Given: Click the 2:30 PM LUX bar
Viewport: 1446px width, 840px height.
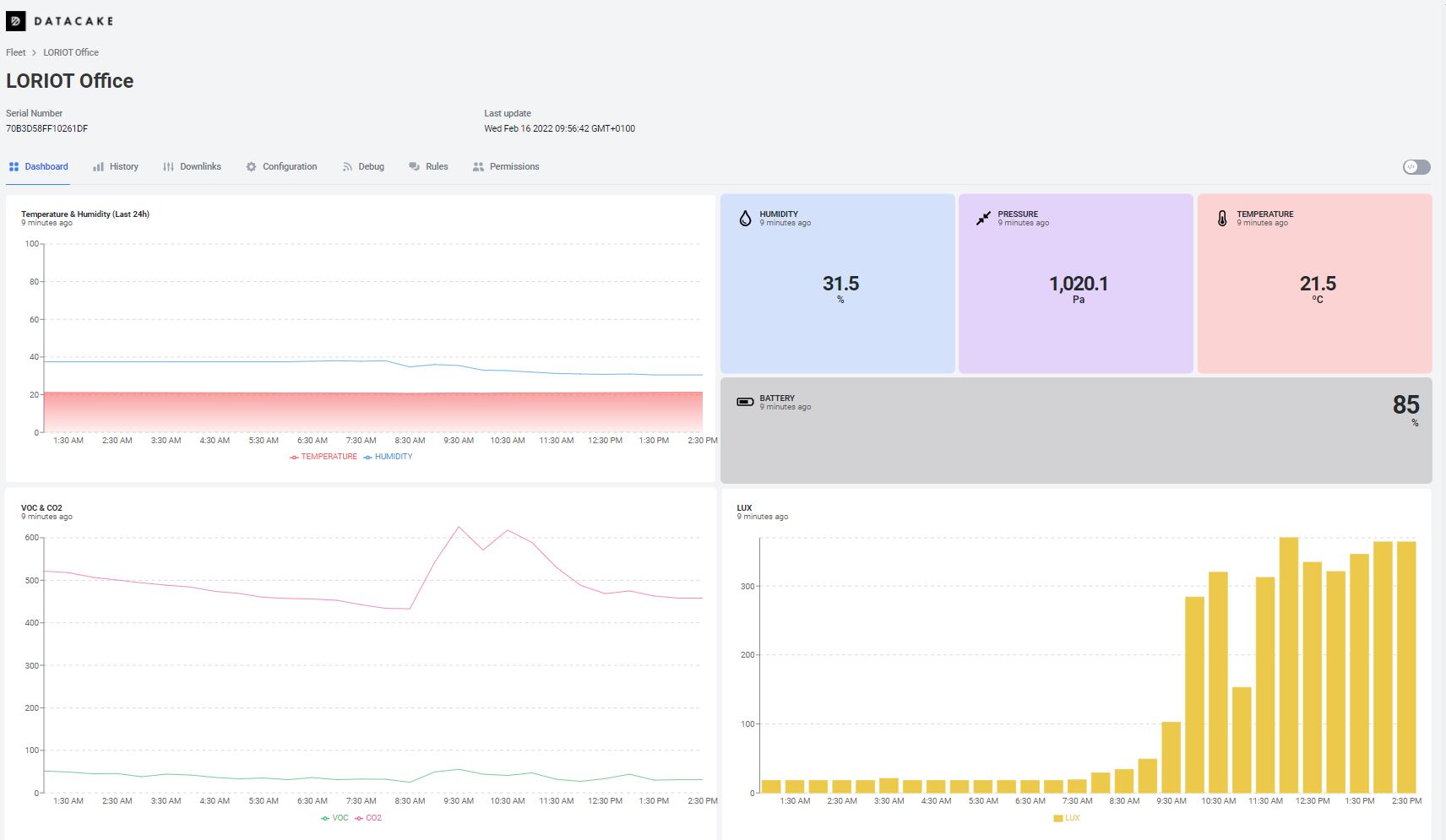Looking at the screenshot, I should coord(1406,667).
